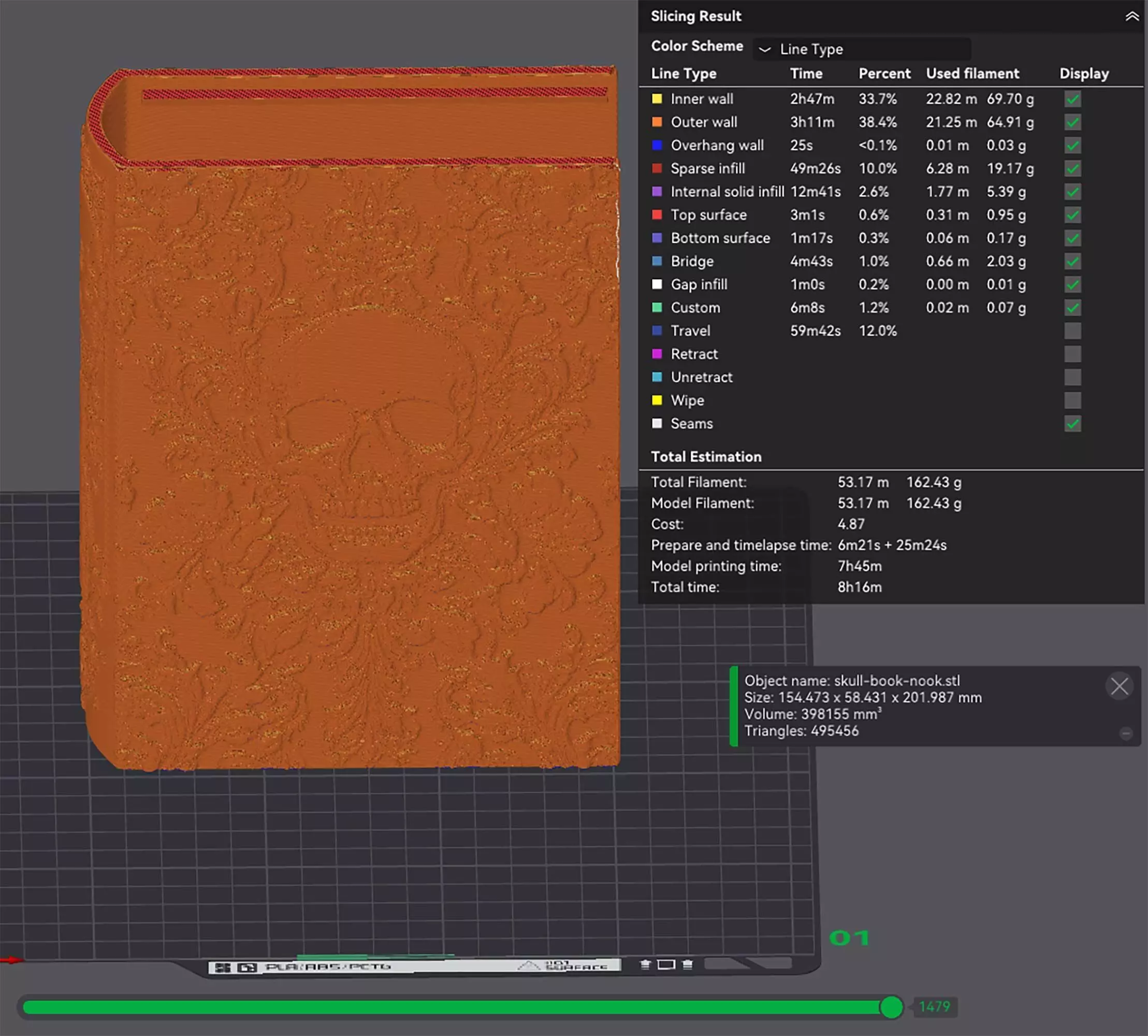This screenshot has width=1148, height=1036.
Task: Select the Top surface line type row
Action: tap(708, 215)
